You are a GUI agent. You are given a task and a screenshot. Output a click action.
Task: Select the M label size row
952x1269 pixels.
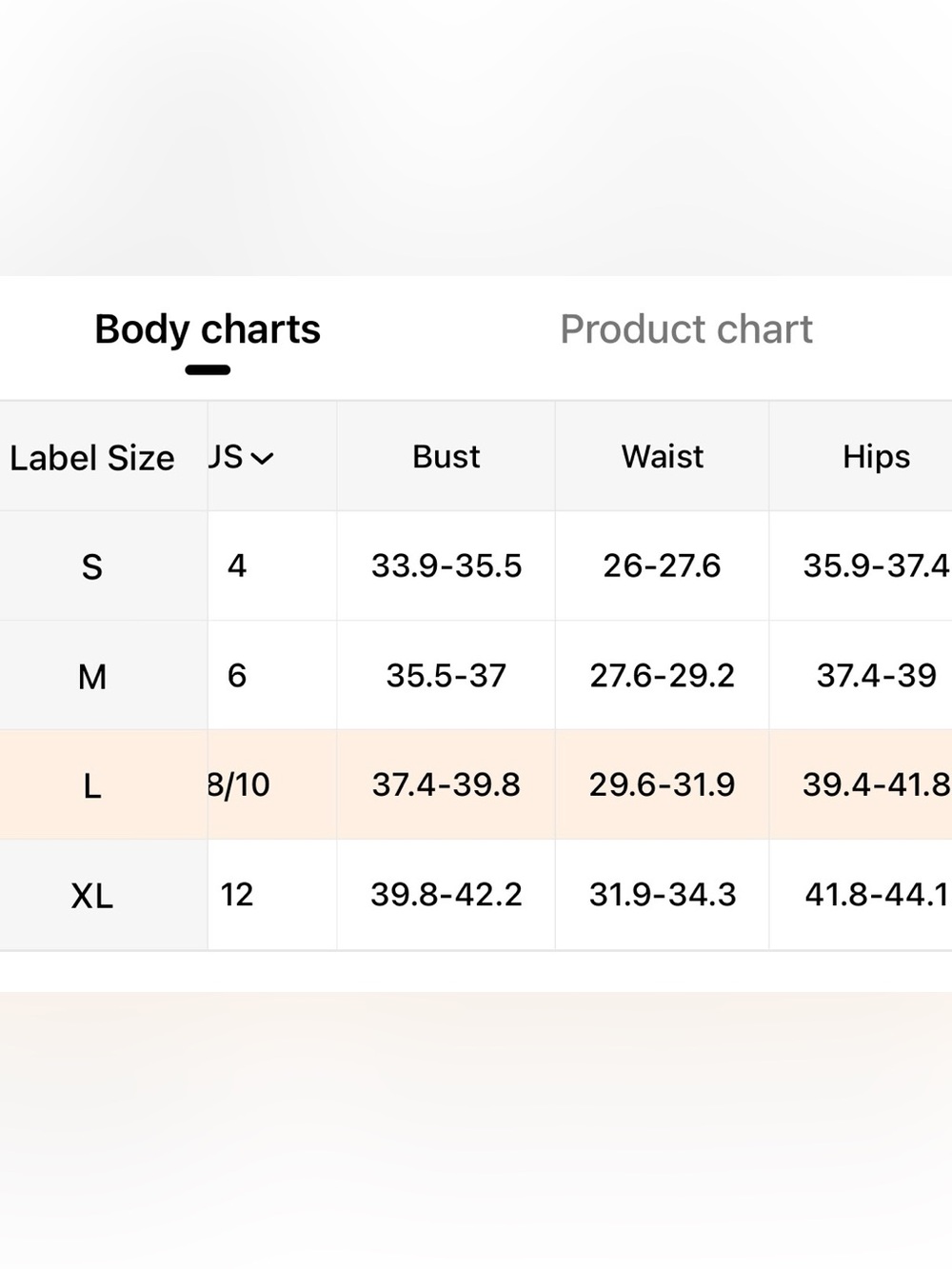(x=476, y=675)
